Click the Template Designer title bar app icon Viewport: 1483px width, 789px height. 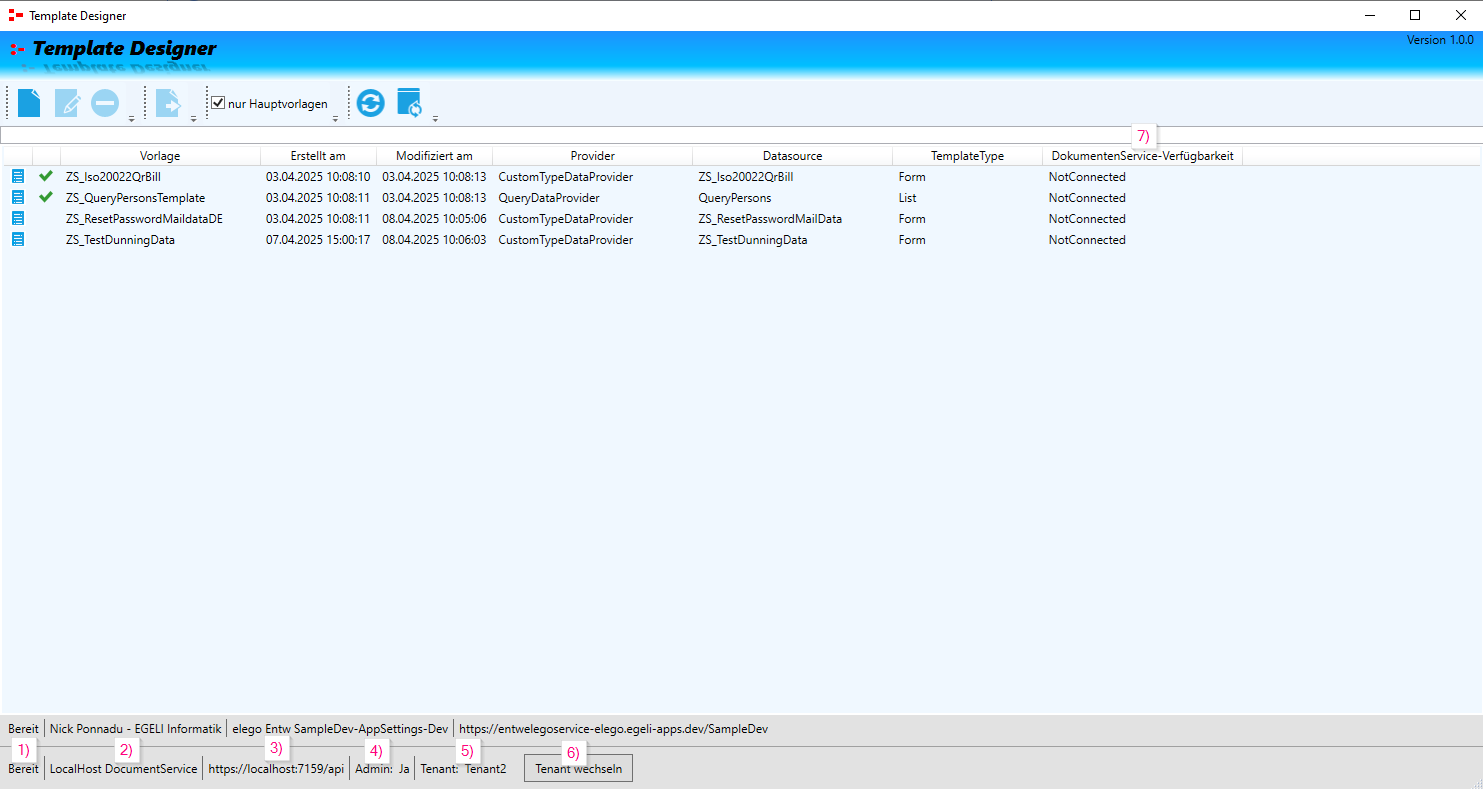tap(15, 15)
